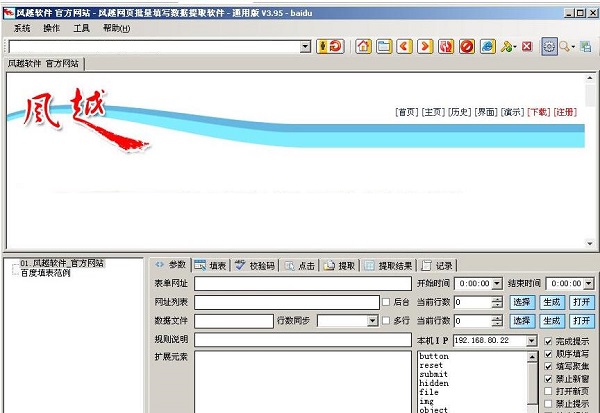Enable the 多行 checkbox
Screen dimensions: 600x413
tap(386, 320)
